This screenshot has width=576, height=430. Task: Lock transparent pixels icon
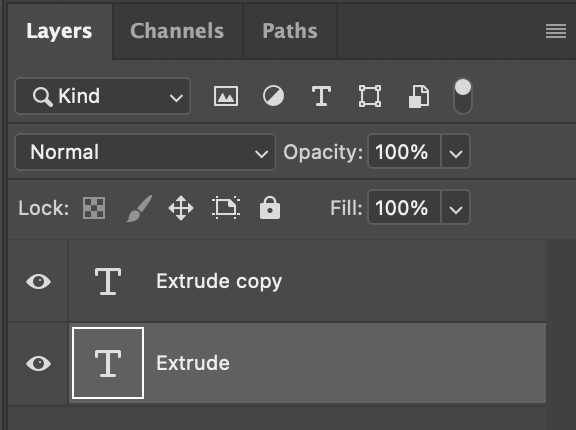(94, 208)
